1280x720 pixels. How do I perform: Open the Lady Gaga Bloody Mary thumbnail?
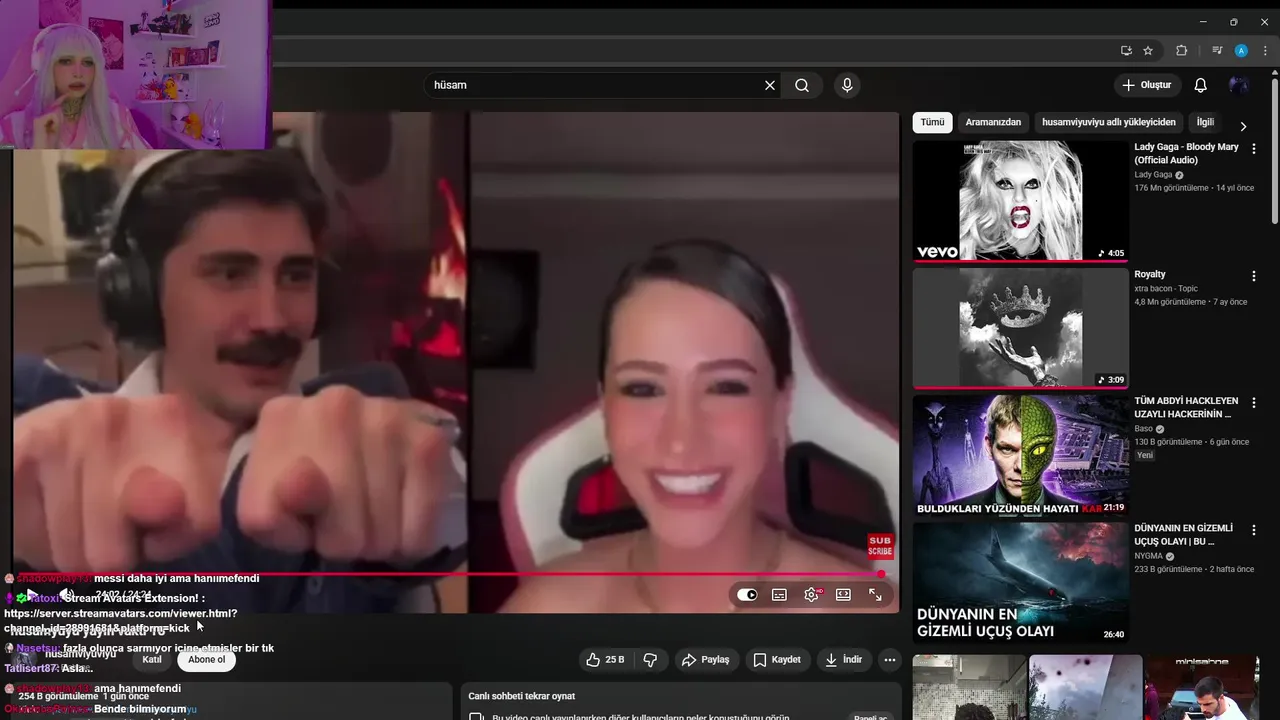click(x=1020, y=200)
